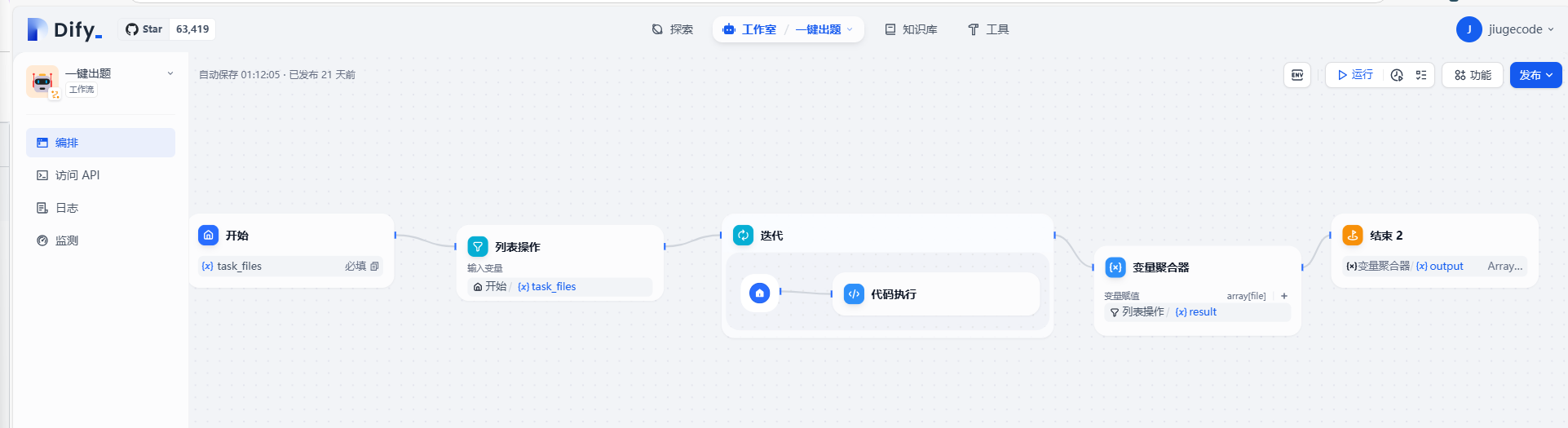Select the 结束 2 end node icon
1568x428 pixels.
pos(1353,235)
